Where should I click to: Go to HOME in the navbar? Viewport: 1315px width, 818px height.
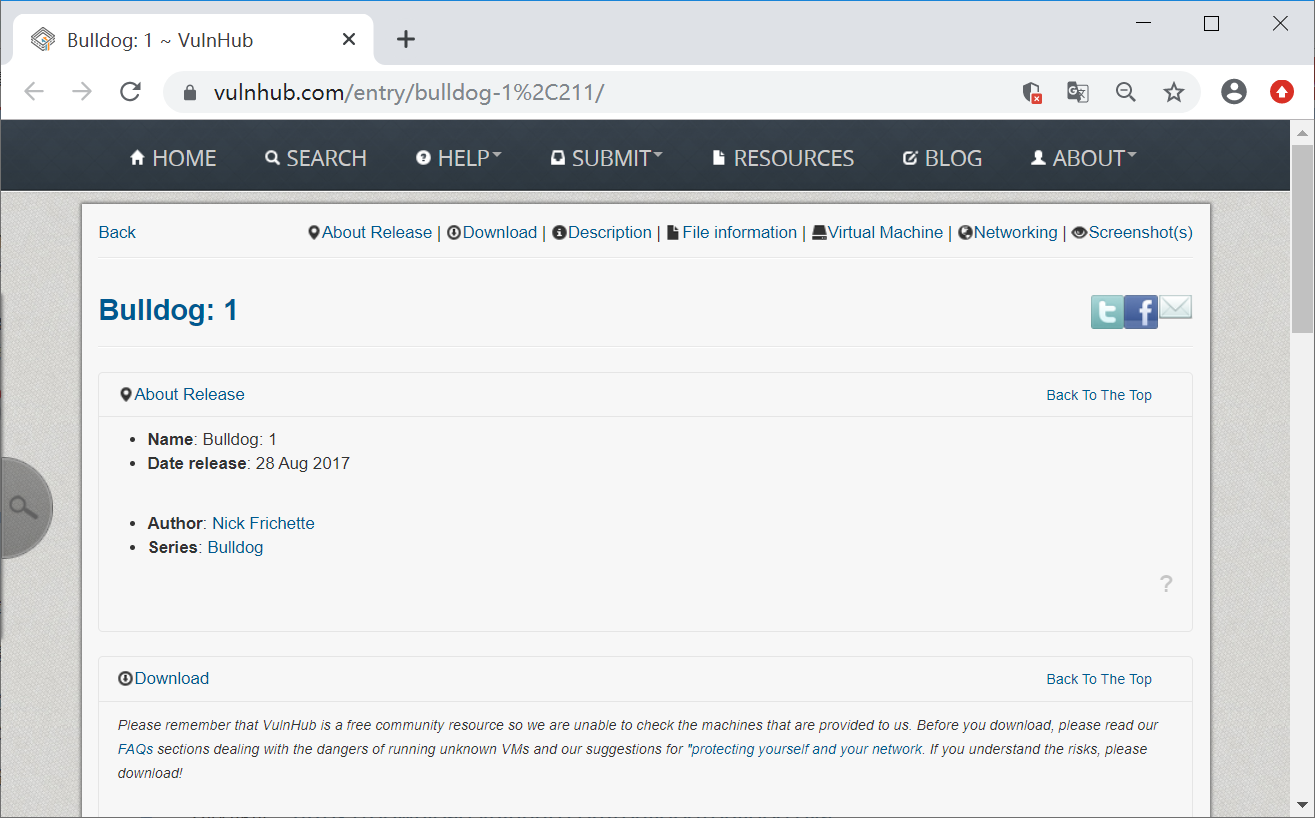[173, 158]
